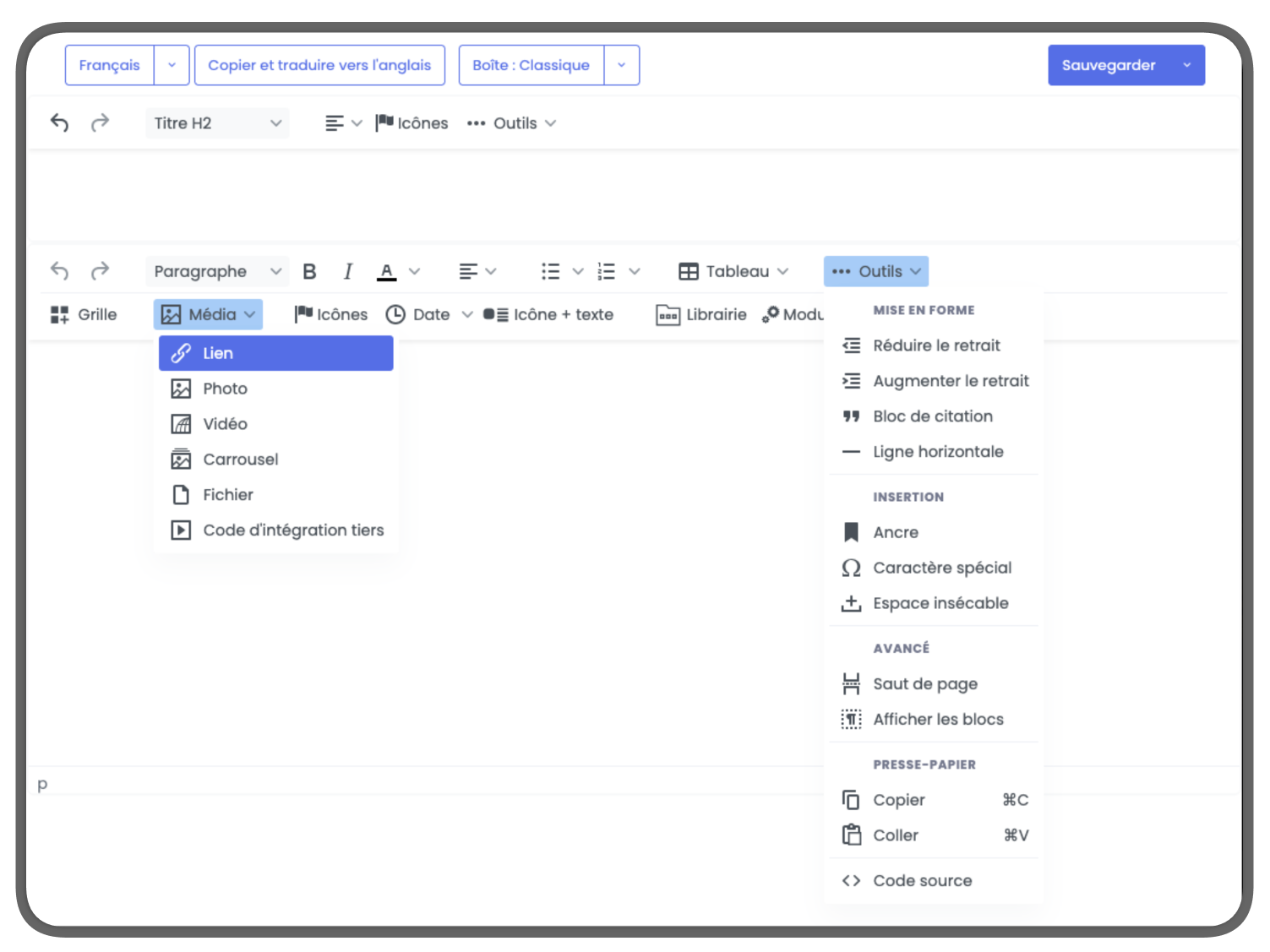
Task: Click the bulleted list icon
Action: tap(551, 271)
